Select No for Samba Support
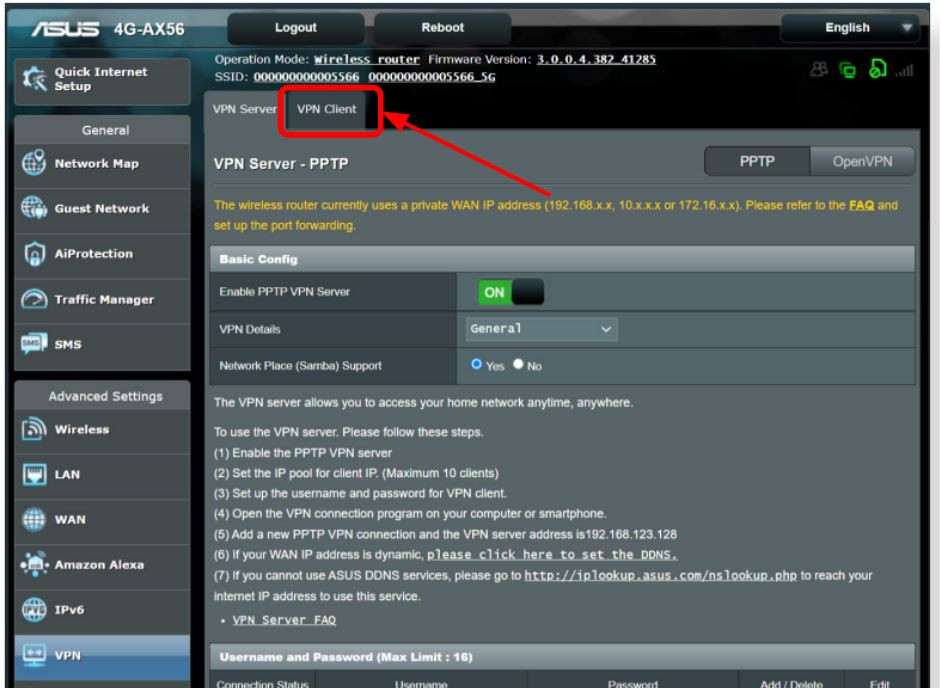The height and width of the screenshot is (688, 941). click(x=518, y=364)
